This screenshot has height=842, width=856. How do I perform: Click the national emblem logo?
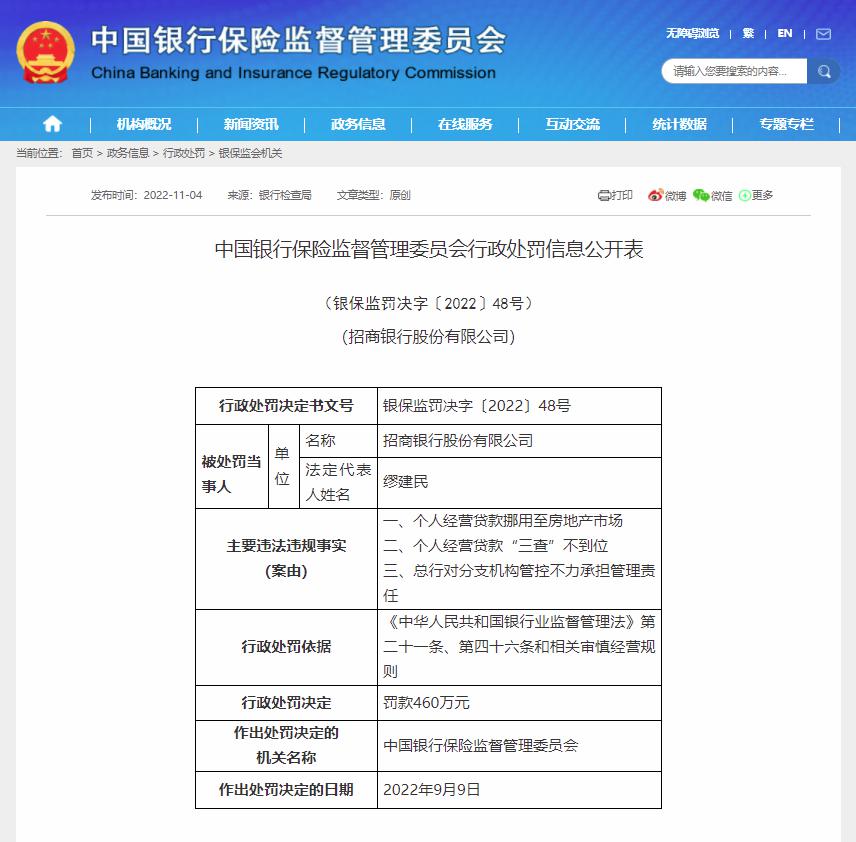click(44, 51)
